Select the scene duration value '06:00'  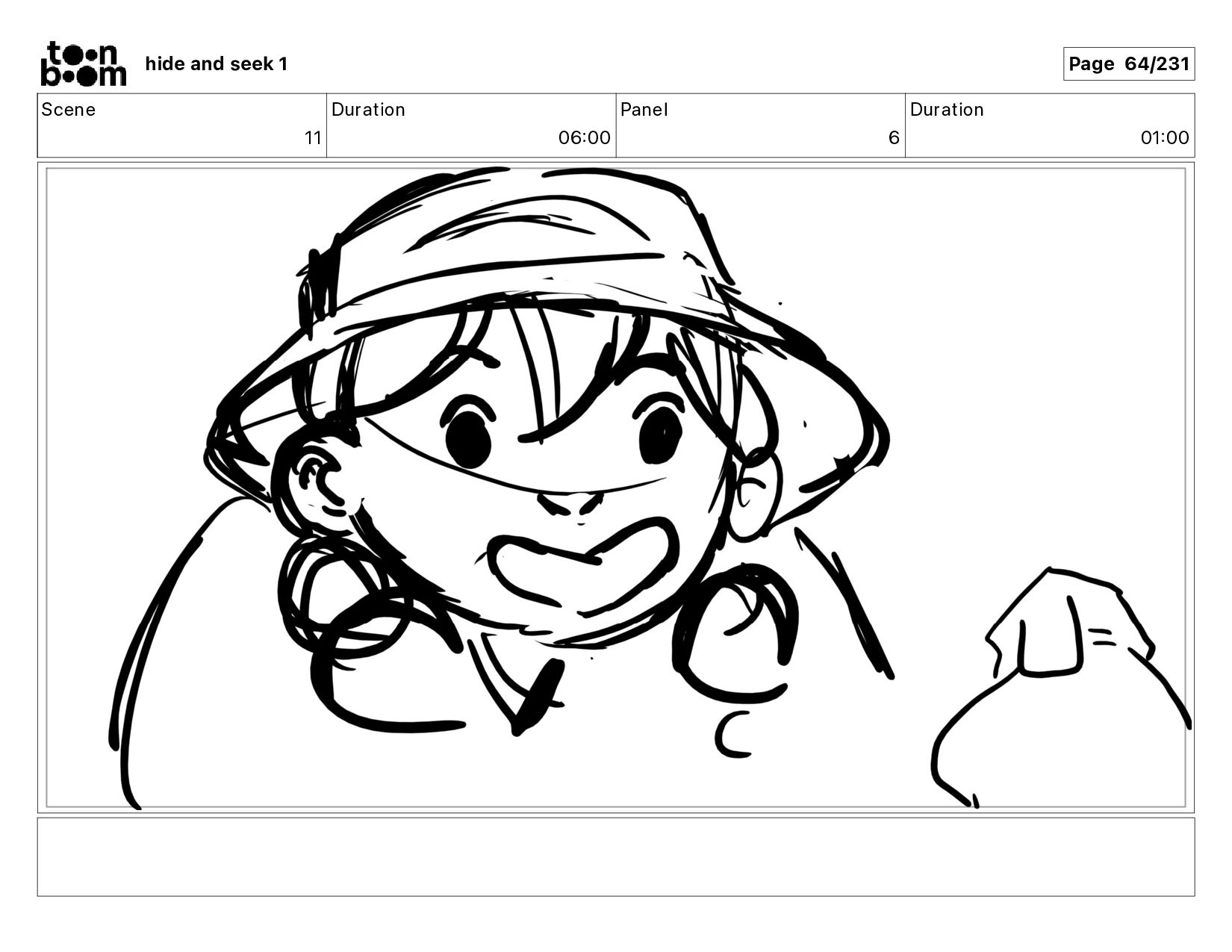584,138
